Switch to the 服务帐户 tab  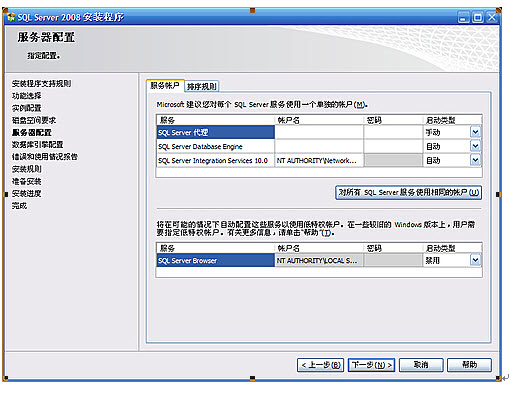point(165,85)
